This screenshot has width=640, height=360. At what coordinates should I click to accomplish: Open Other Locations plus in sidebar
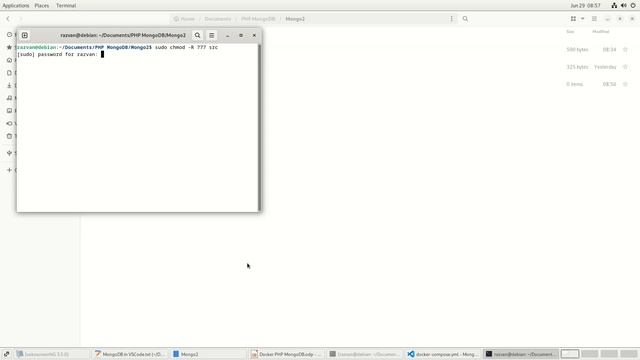tap(9, 170)
